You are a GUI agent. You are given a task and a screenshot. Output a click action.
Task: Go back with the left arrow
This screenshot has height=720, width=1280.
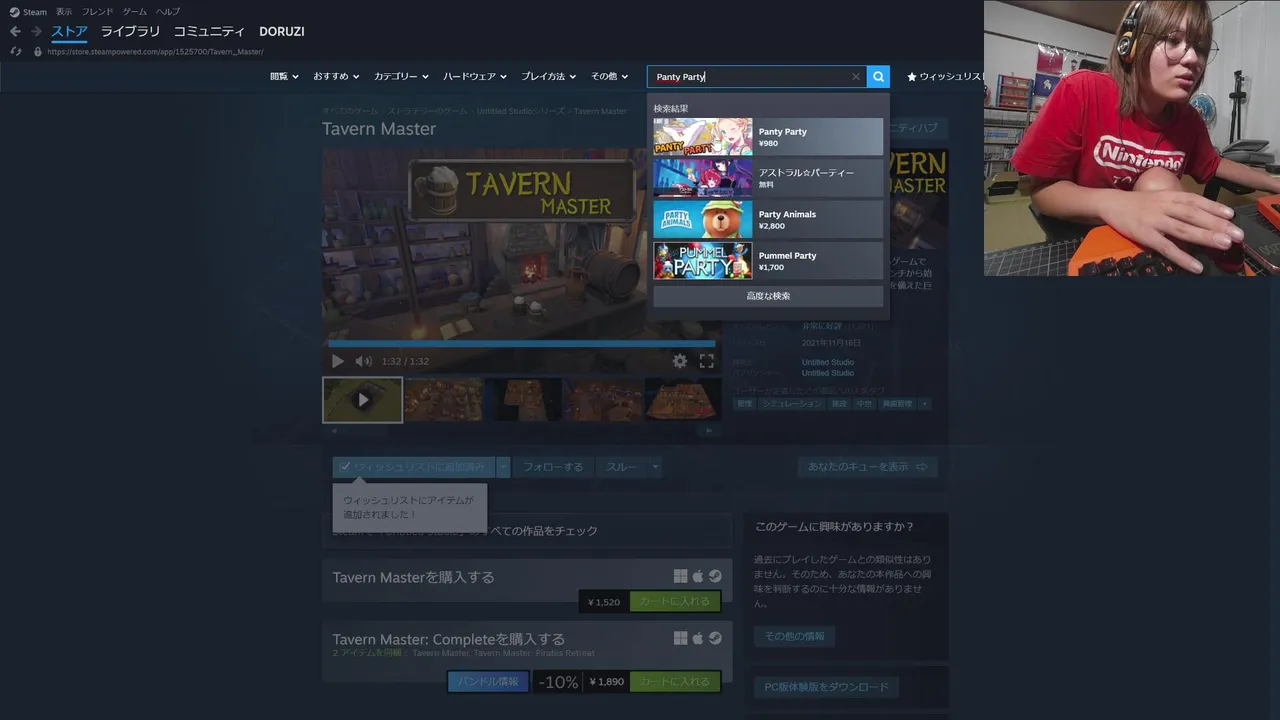pyautogui.click(x=15, y=32)
